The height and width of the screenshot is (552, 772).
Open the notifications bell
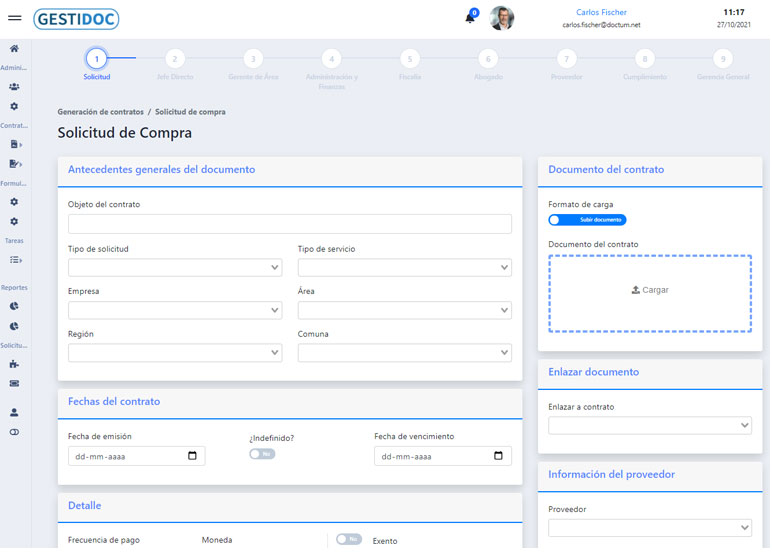pyautogui.click(x=470, y=18)
